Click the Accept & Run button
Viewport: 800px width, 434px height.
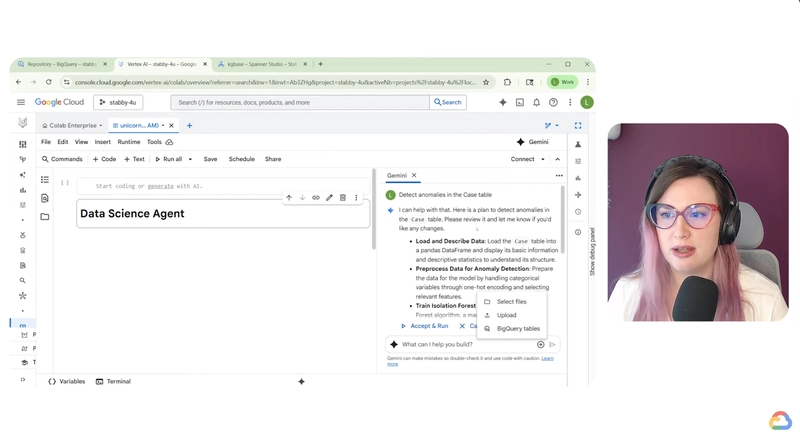(x=425, y=326)
